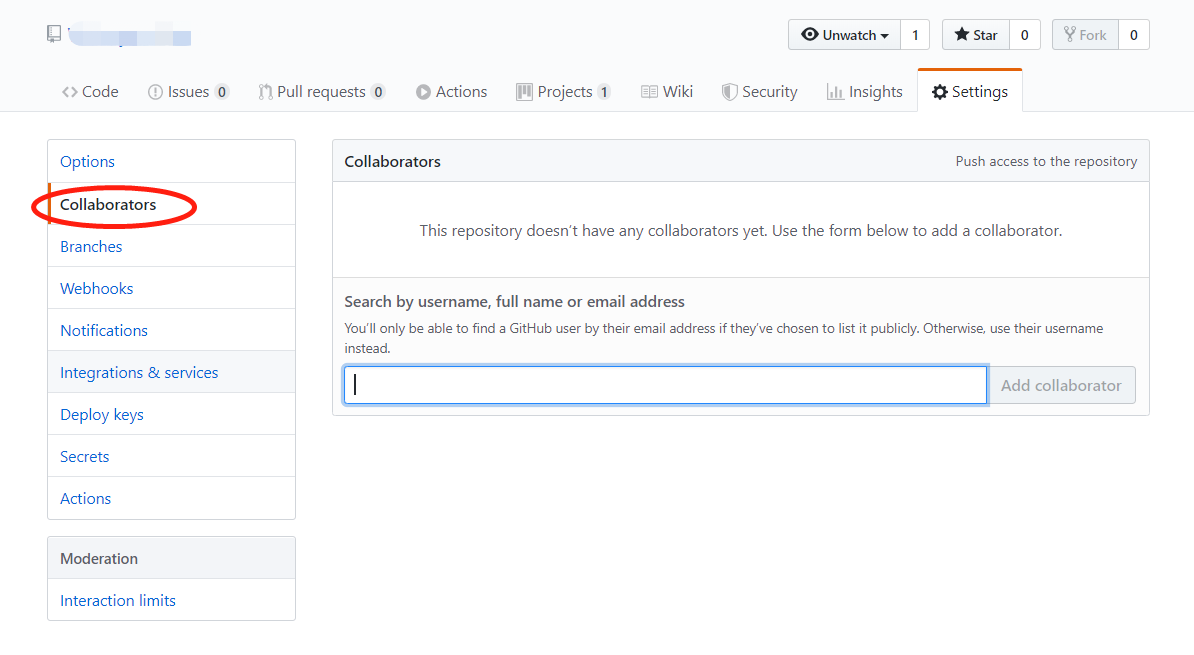Click the Issues exclamation icon
Image resolution: width=1194 pixels, height=655 pixels.
[x=155, y=92]
